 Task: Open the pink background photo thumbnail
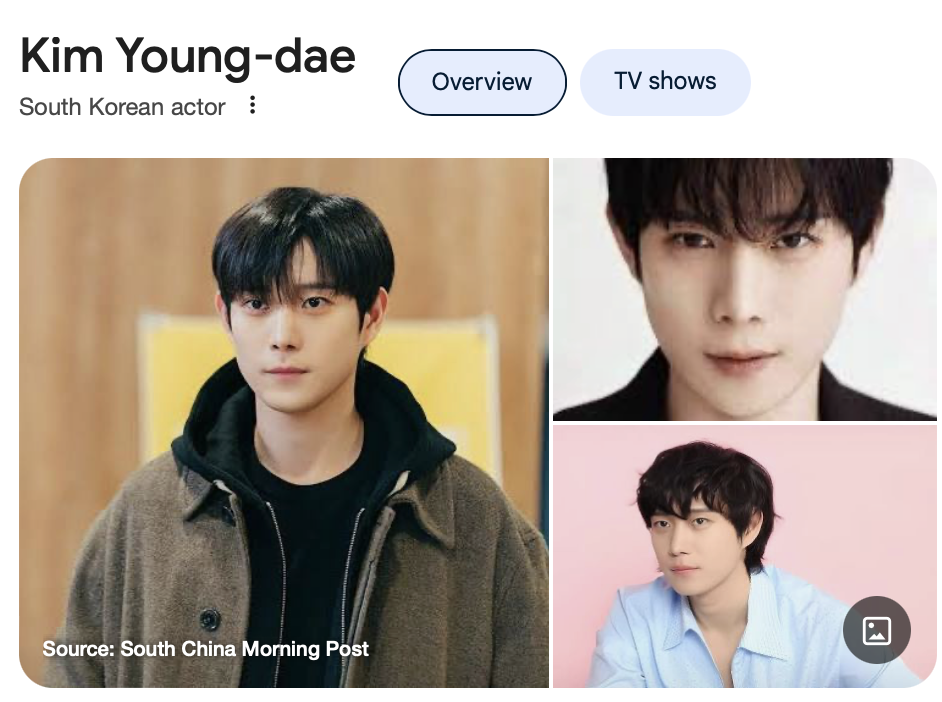744,557
